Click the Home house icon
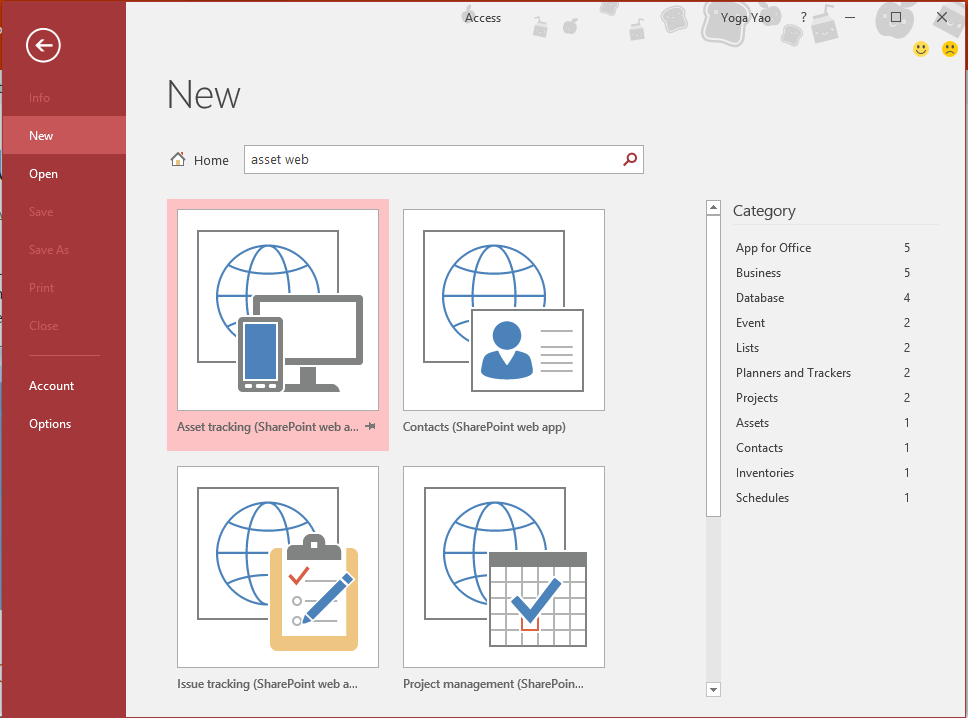Image resolution: width=968 pixels, height=718 pixels. coord(178,159)
